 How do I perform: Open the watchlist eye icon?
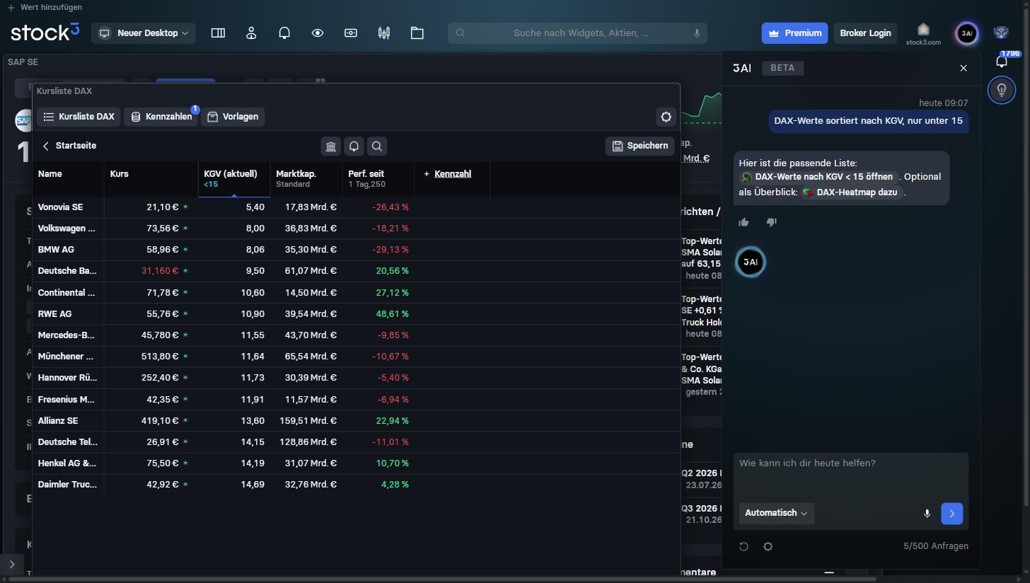coord(317,33)
